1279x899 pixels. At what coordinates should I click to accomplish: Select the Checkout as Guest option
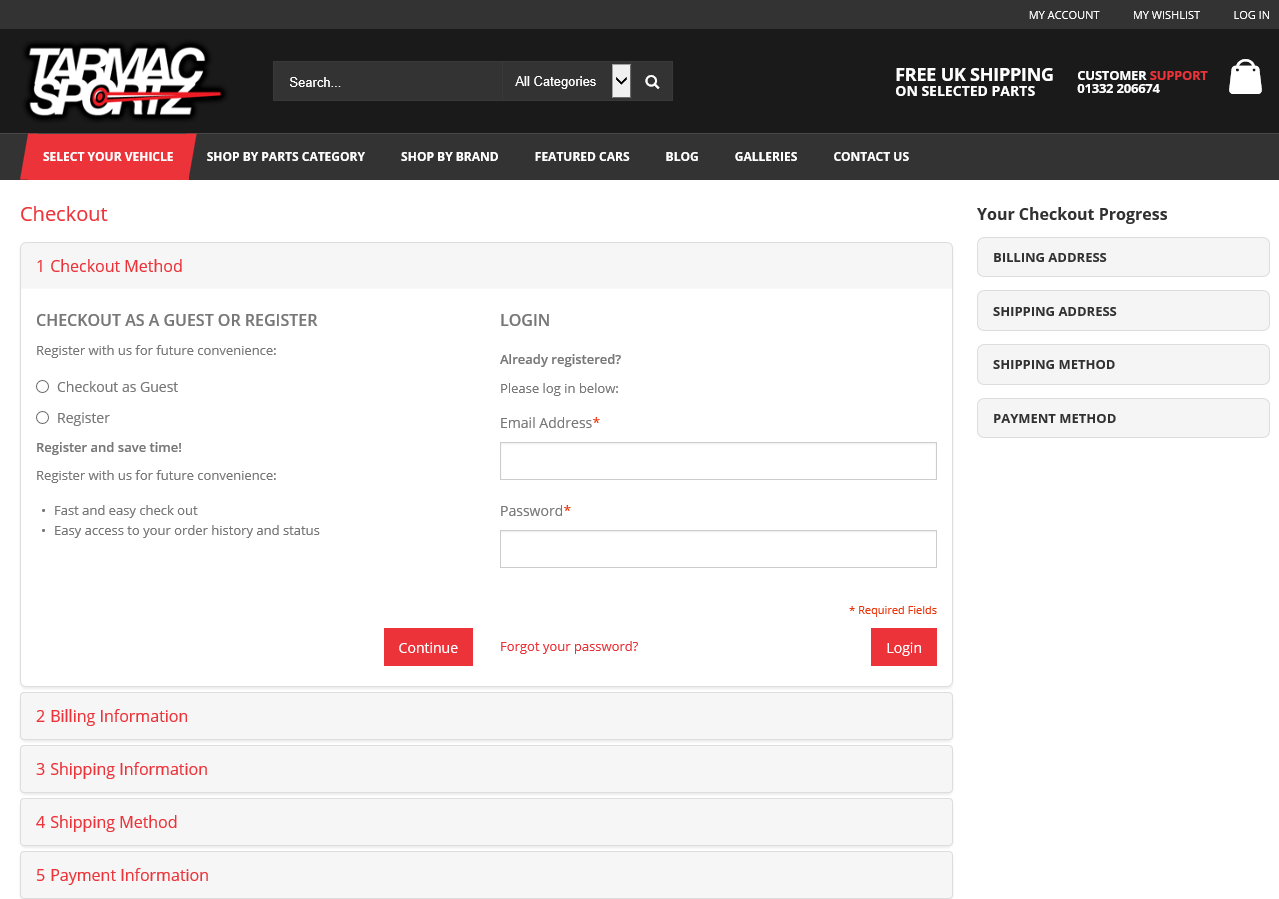coord(43,387)
